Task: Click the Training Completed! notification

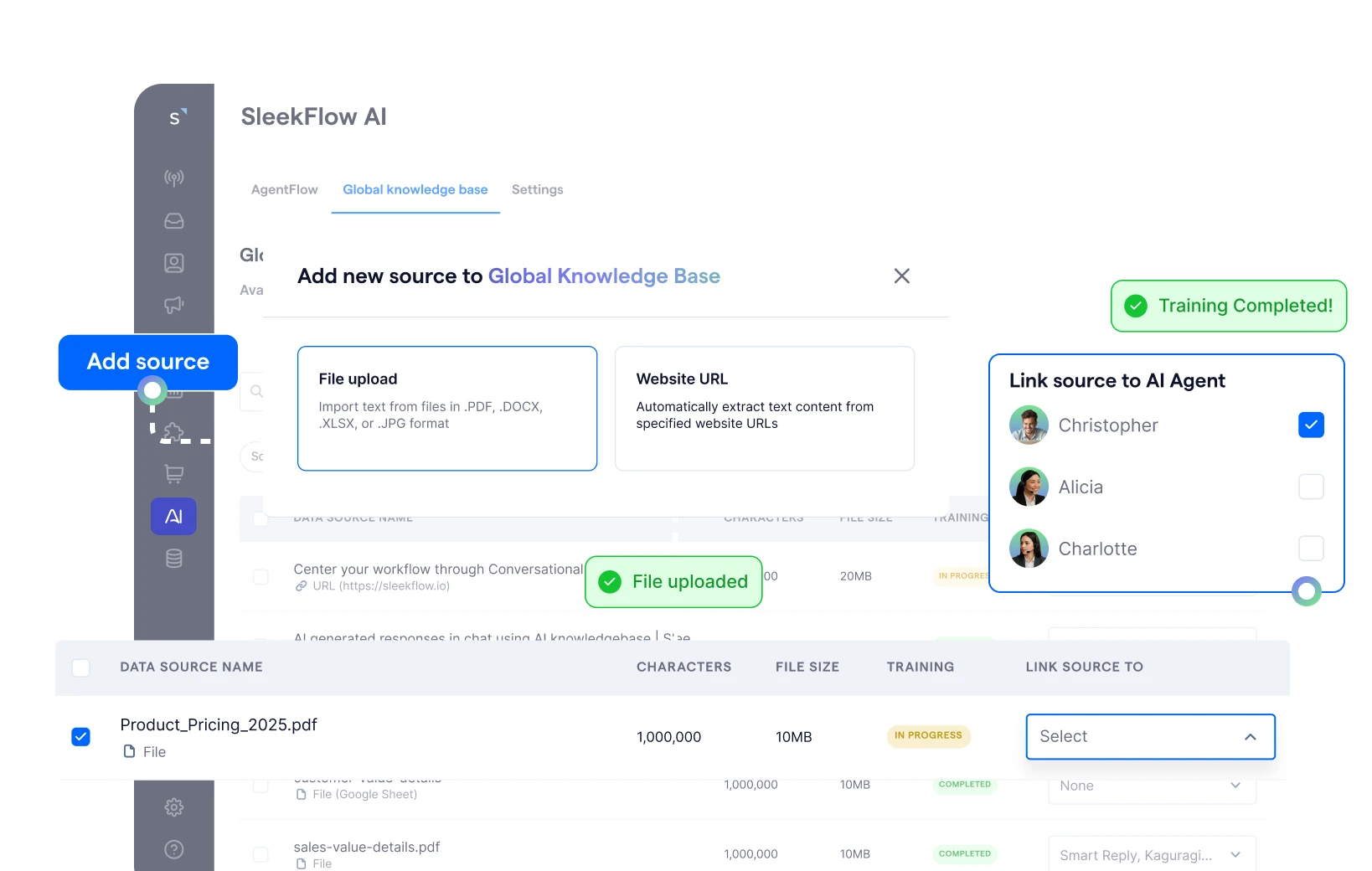Action: tap(1229, 306)
